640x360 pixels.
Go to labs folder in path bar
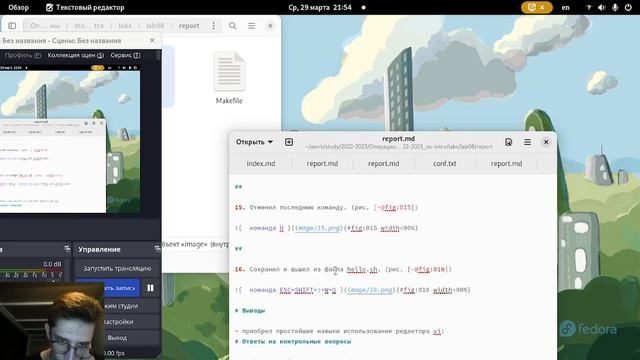[x=125, y=26]
